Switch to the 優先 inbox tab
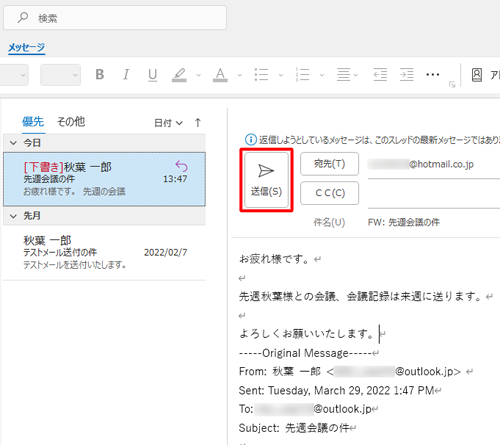The height and width of the screenshot is (445, 500). pyautogui.click(x=33, y=122)
